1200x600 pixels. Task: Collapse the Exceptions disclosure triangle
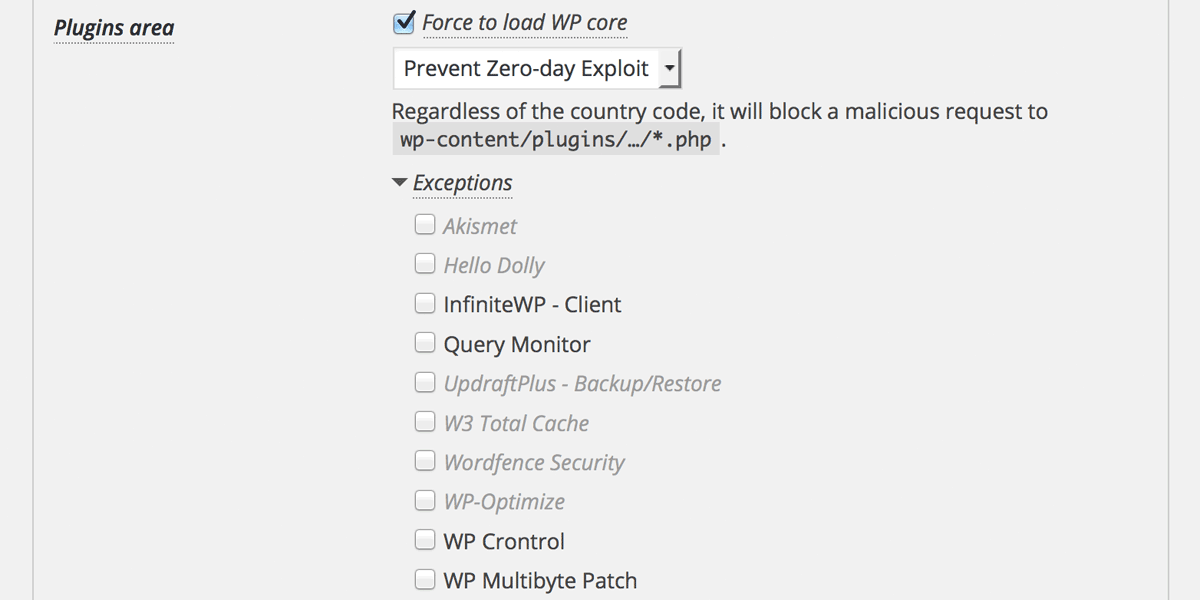tap(400, 183)
